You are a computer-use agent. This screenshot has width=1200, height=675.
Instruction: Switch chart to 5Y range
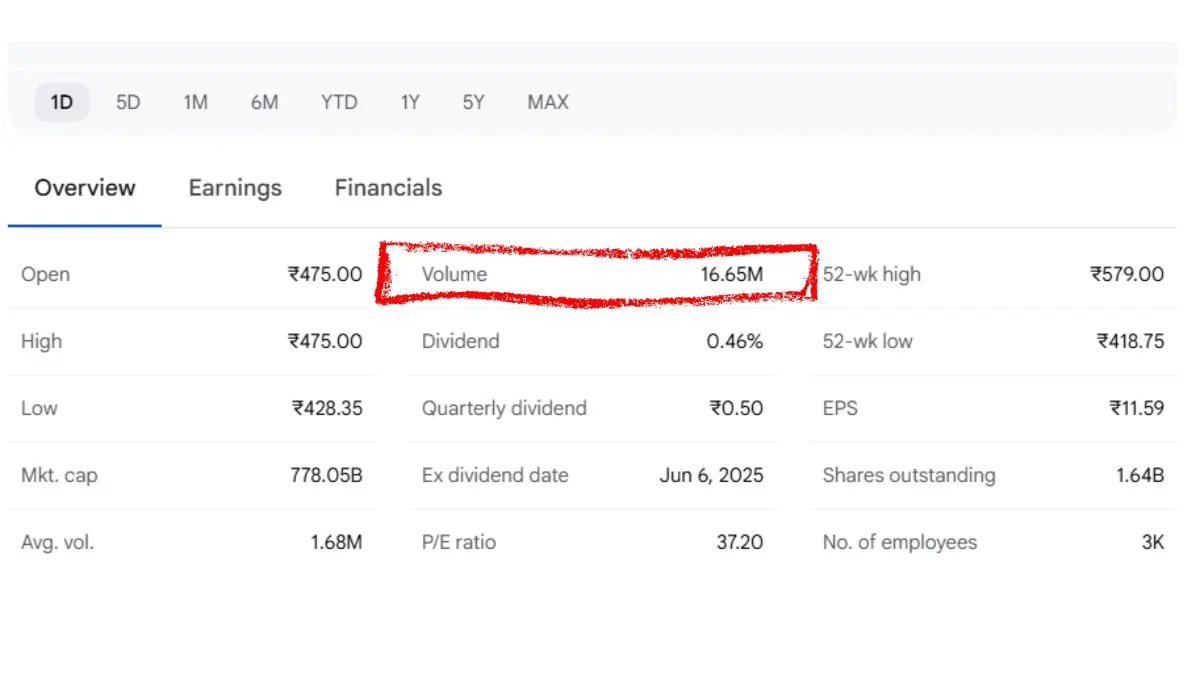coord(473,102)
